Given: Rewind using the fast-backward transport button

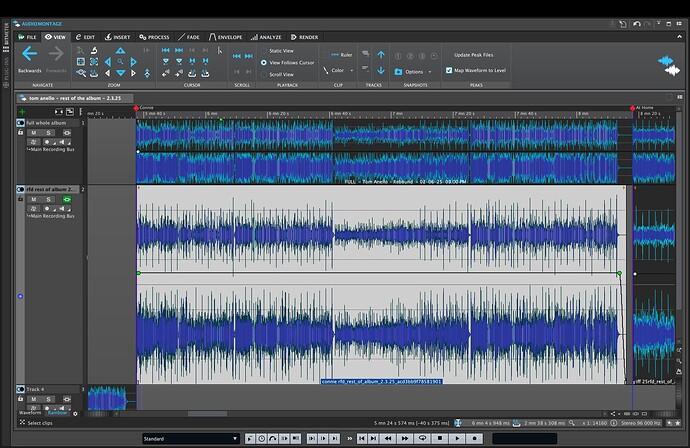Looking at the screenshot, I should pyautogui.click(x=388, y=438).
